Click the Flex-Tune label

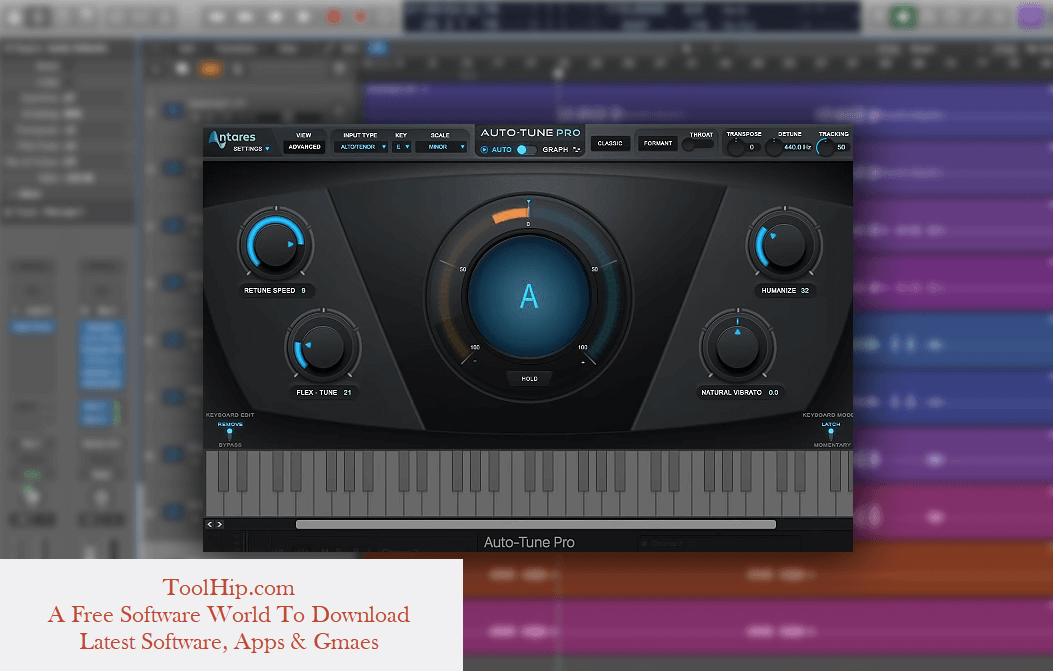(316, 392)
